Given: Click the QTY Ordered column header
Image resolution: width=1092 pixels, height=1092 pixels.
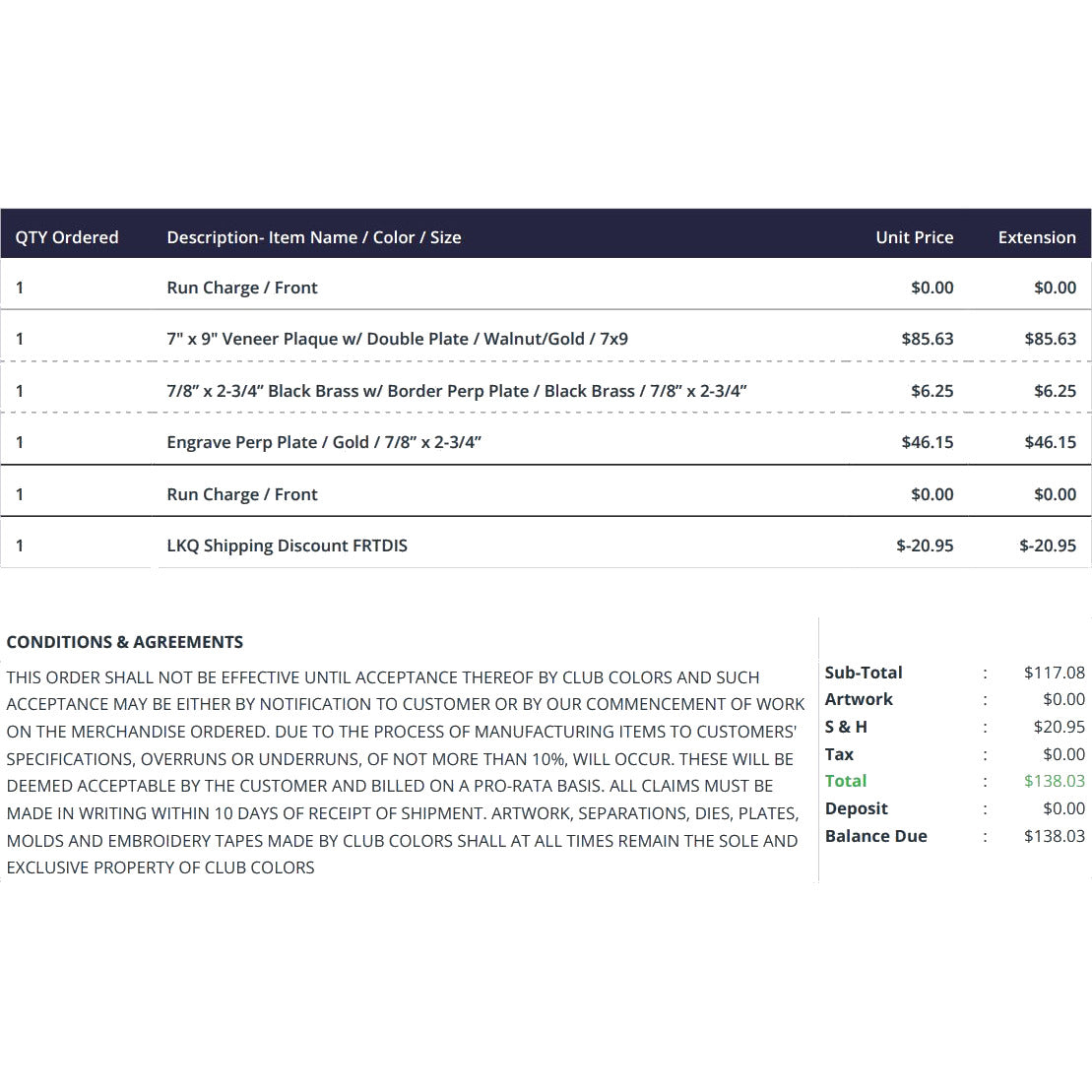Looking at the screenshot, I should click(67, 237).
